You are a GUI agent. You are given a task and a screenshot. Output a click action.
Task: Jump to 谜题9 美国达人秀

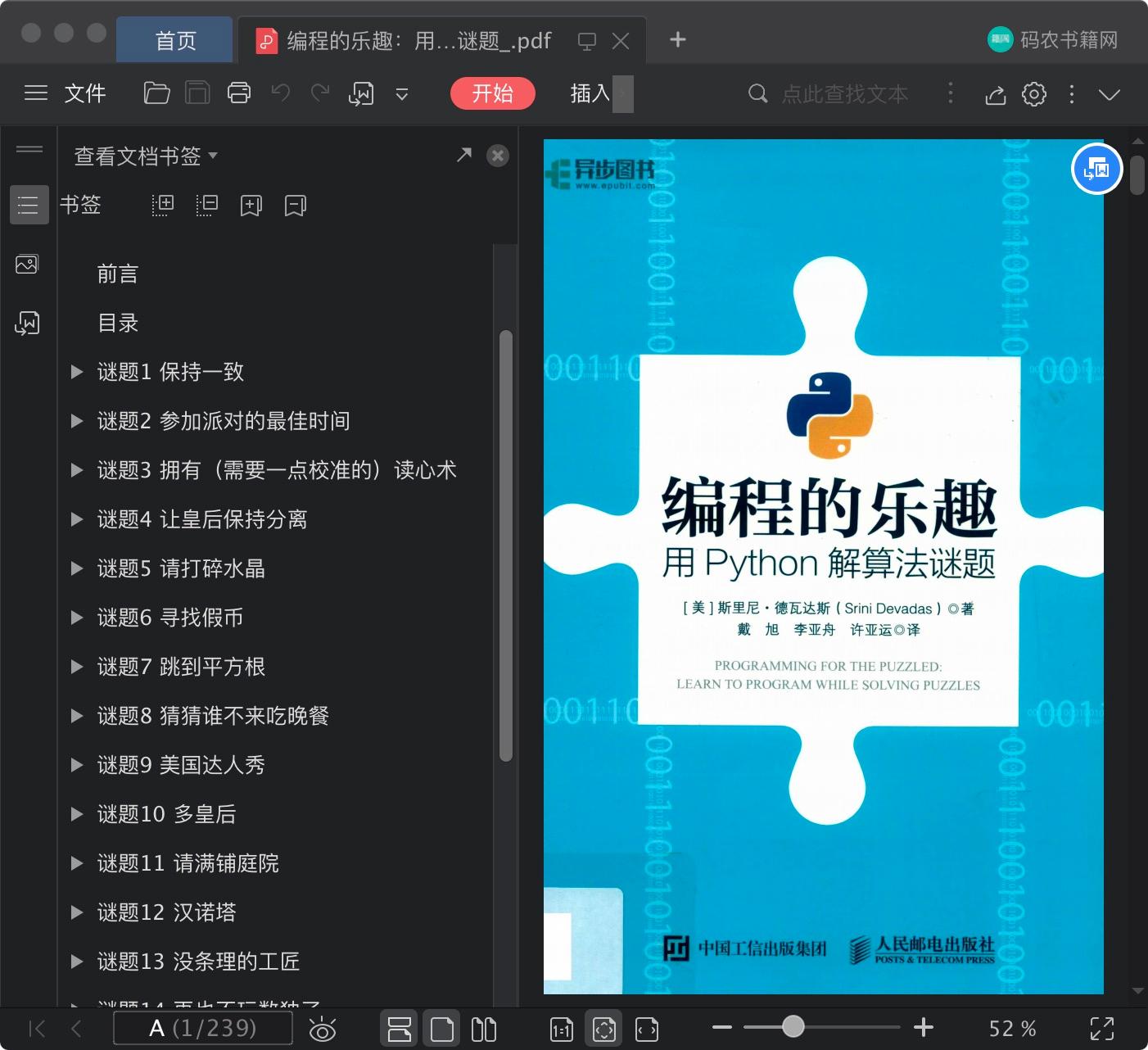pos(181,765)
